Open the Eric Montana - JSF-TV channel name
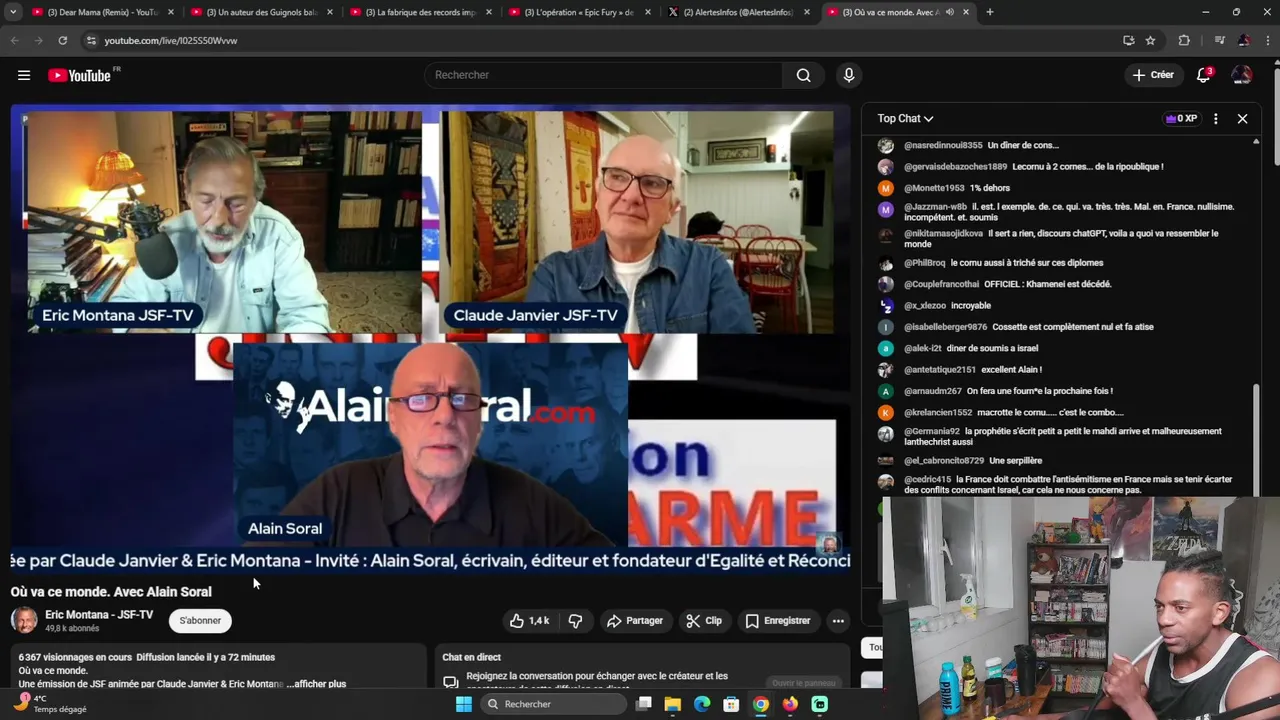 coord(99,615)
